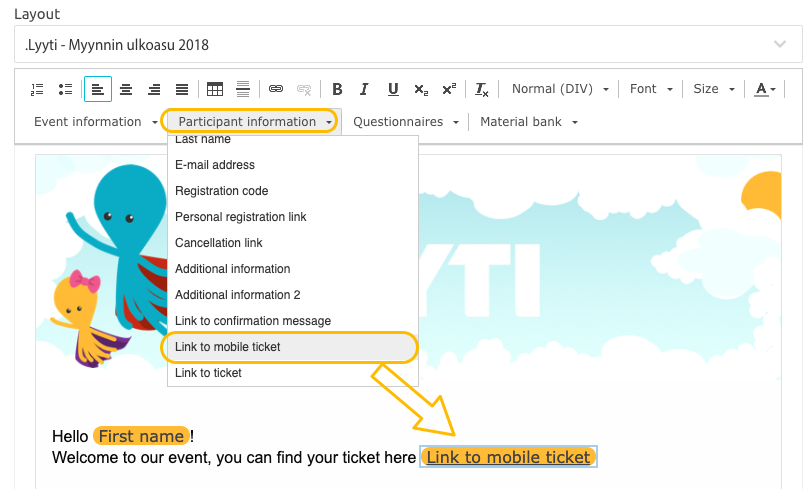Remove text formatting
The image size is (809, 489).
[481, 89]
